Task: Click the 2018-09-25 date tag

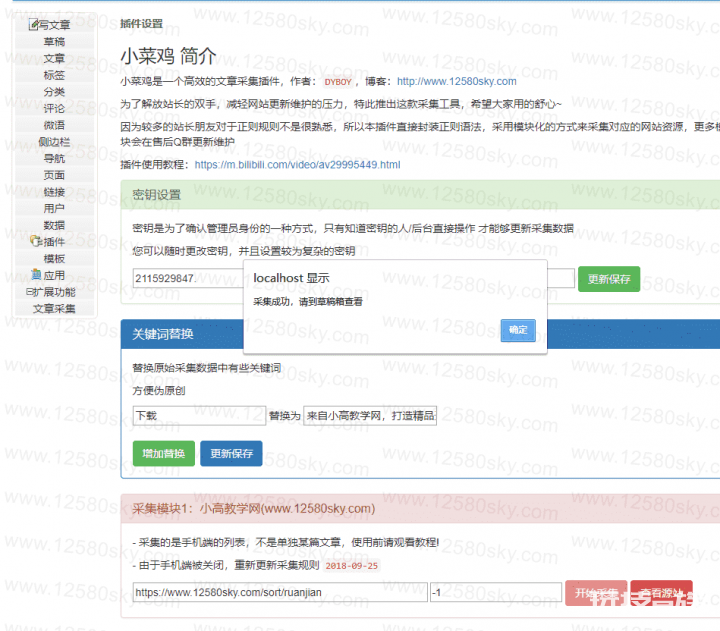Action: (x=352, y=566)
